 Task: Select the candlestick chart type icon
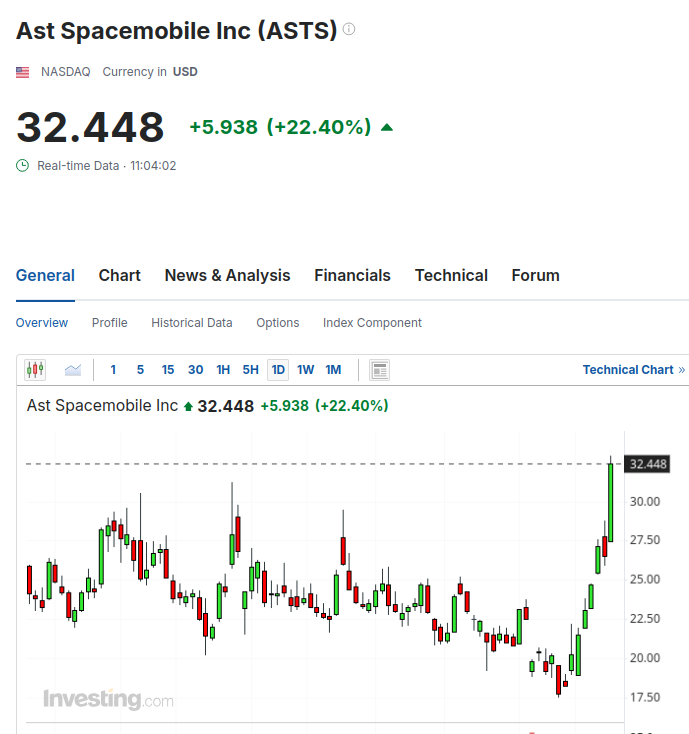tap(35, 370)
